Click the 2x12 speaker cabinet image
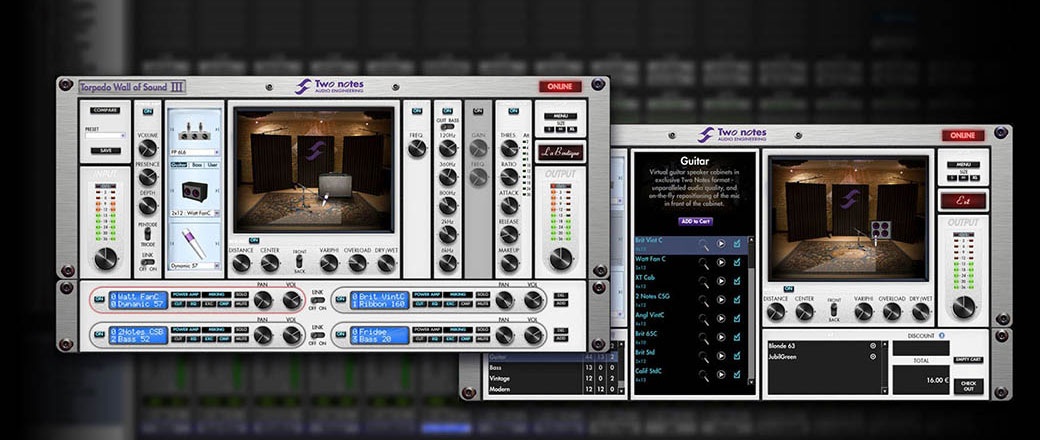1040x440 pixels. 194,192
